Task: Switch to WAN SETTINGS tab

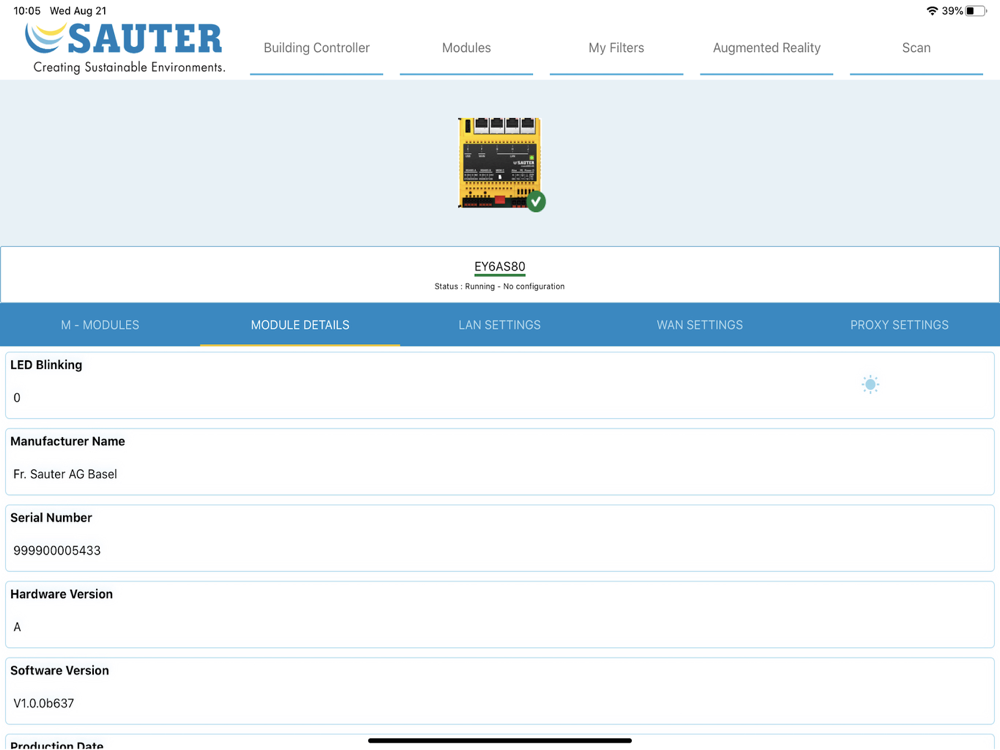Action: point(700,325)
